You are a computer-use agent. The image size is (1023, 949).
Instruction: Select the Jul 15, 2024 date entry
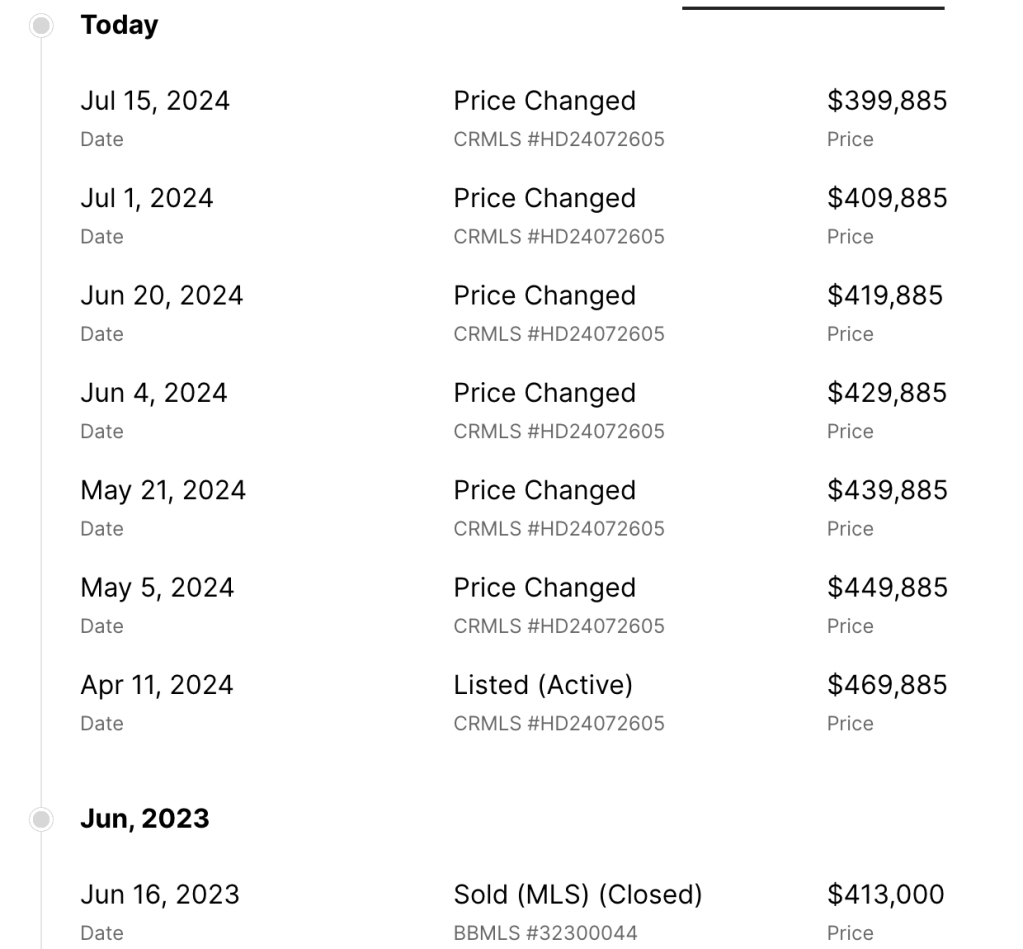(154, 101)
